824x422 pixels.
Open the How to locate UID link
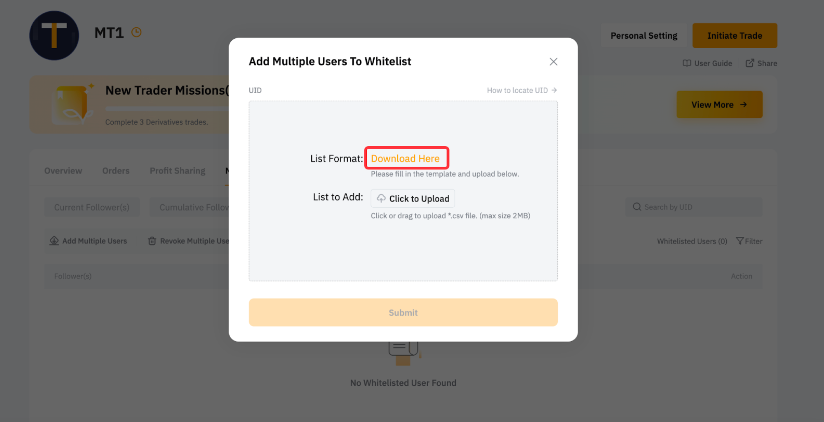[x=522, y=90]
